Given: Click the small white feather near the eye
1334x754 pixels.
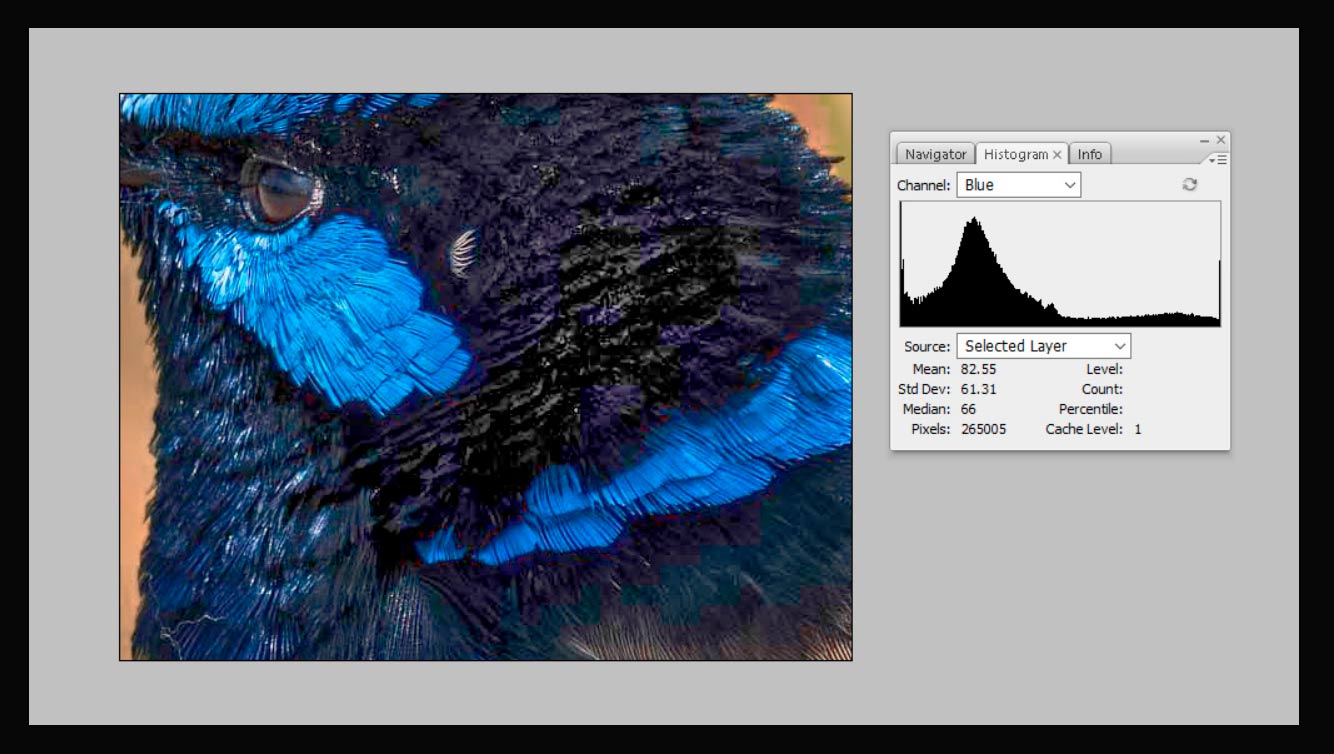Looking at the screenshot, I should pyautogui.click(x=461, y=252).
